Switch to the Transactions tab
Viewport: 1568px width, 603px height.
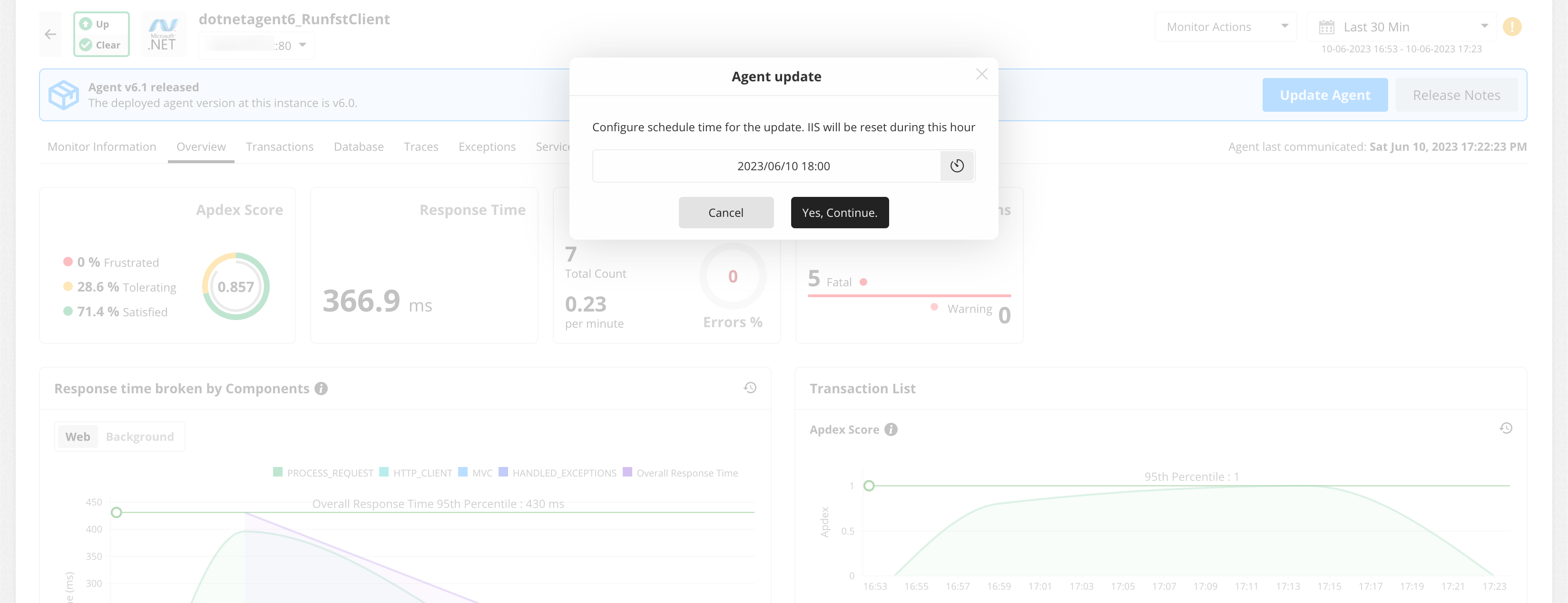pos(279,146)
